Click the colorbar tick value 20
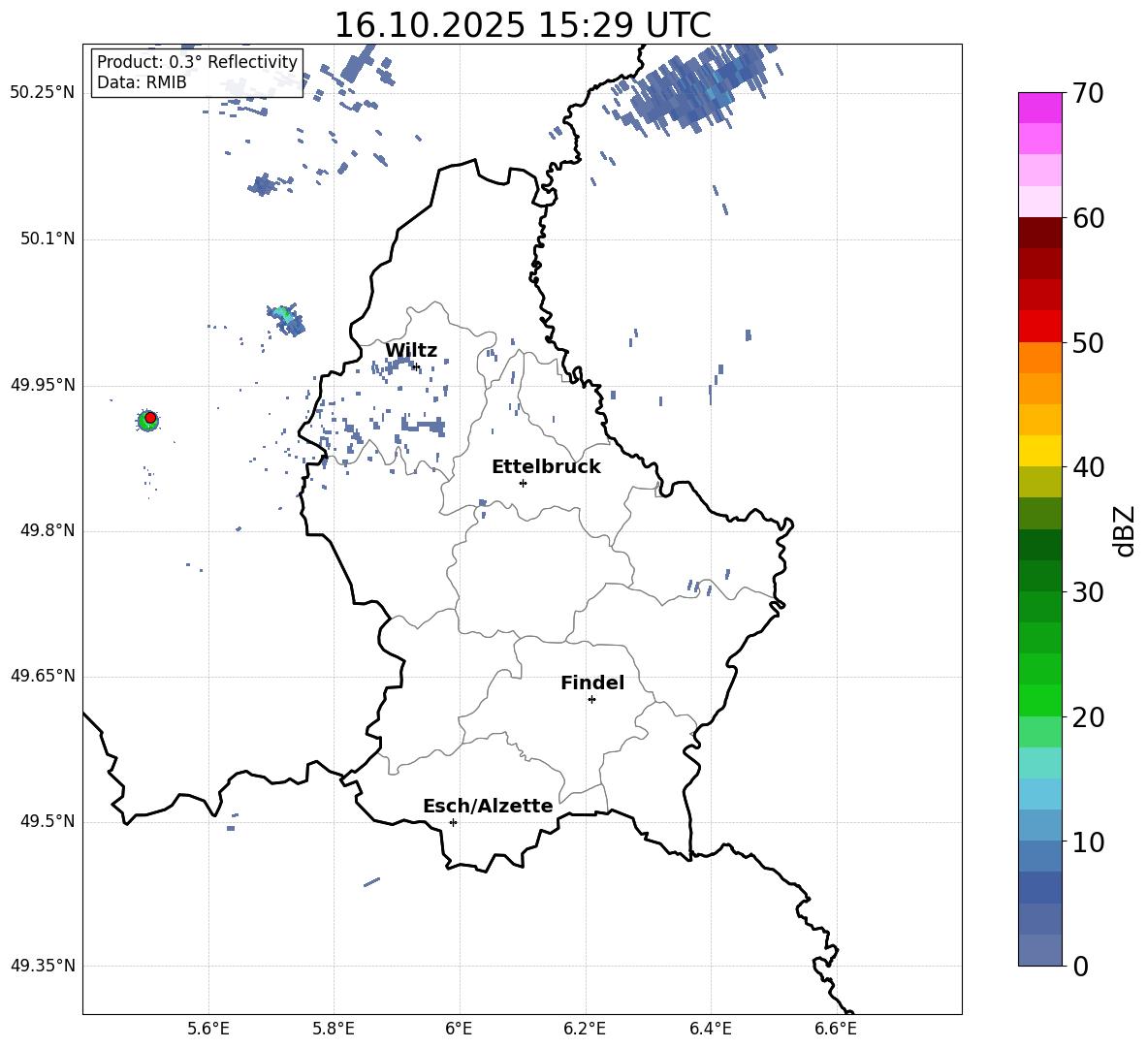 (x=1089, y=717)
